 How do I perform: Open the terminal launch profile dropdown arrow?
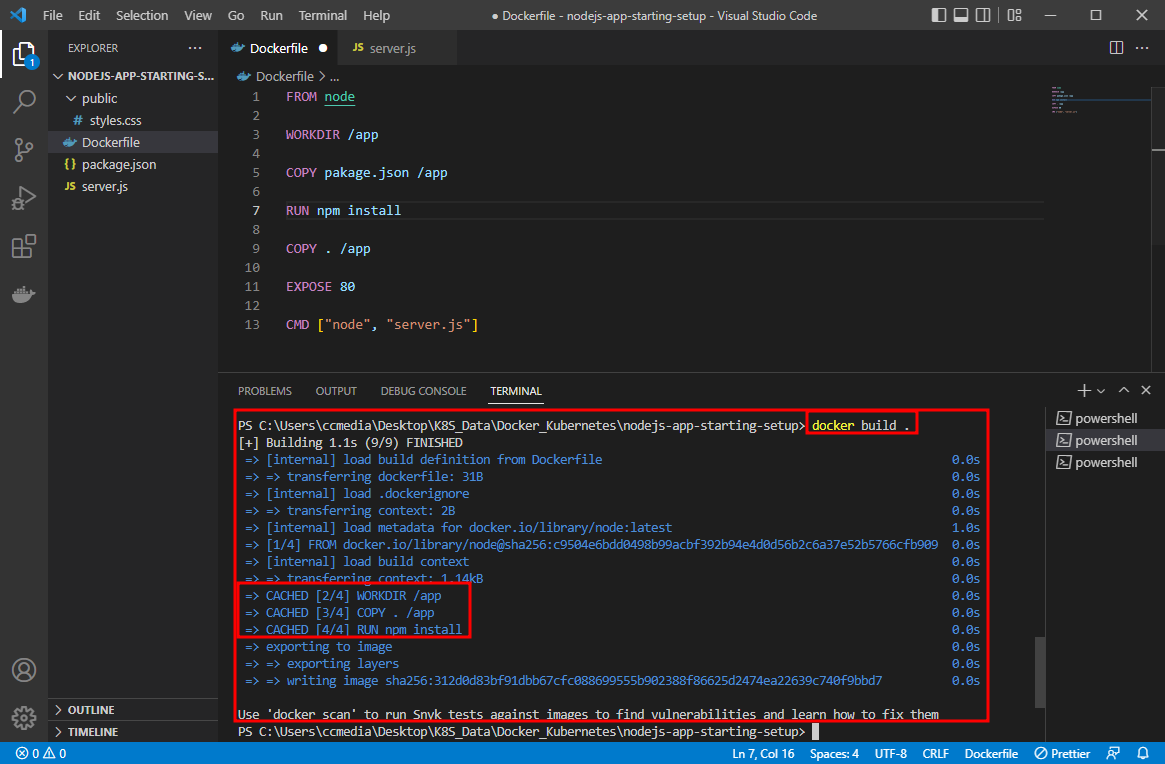click(x=1101, y=391)
